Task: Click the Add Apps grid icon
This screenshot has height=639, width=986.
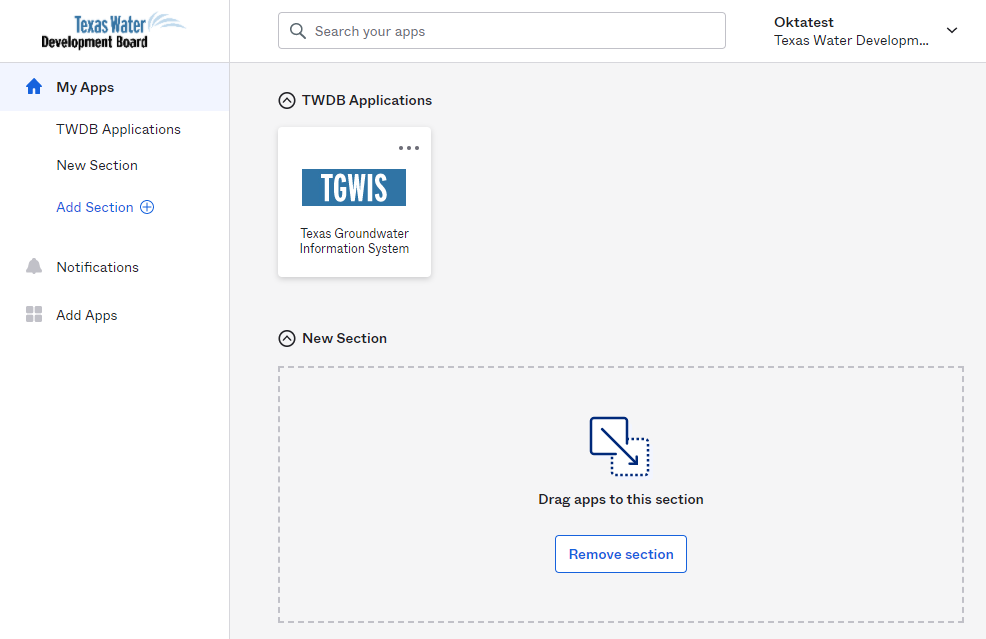Action: (x=34, y=314)
